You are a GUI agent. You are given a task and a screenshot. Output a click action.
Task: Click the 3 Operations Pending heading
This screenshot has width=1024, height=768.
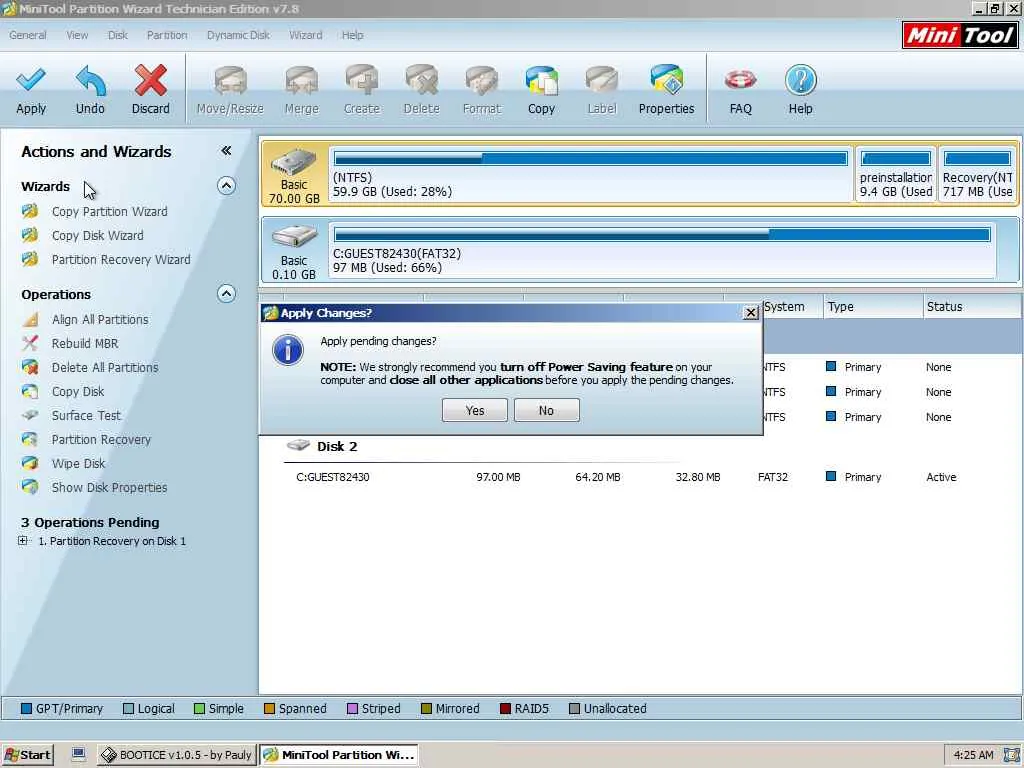(90, 522)
